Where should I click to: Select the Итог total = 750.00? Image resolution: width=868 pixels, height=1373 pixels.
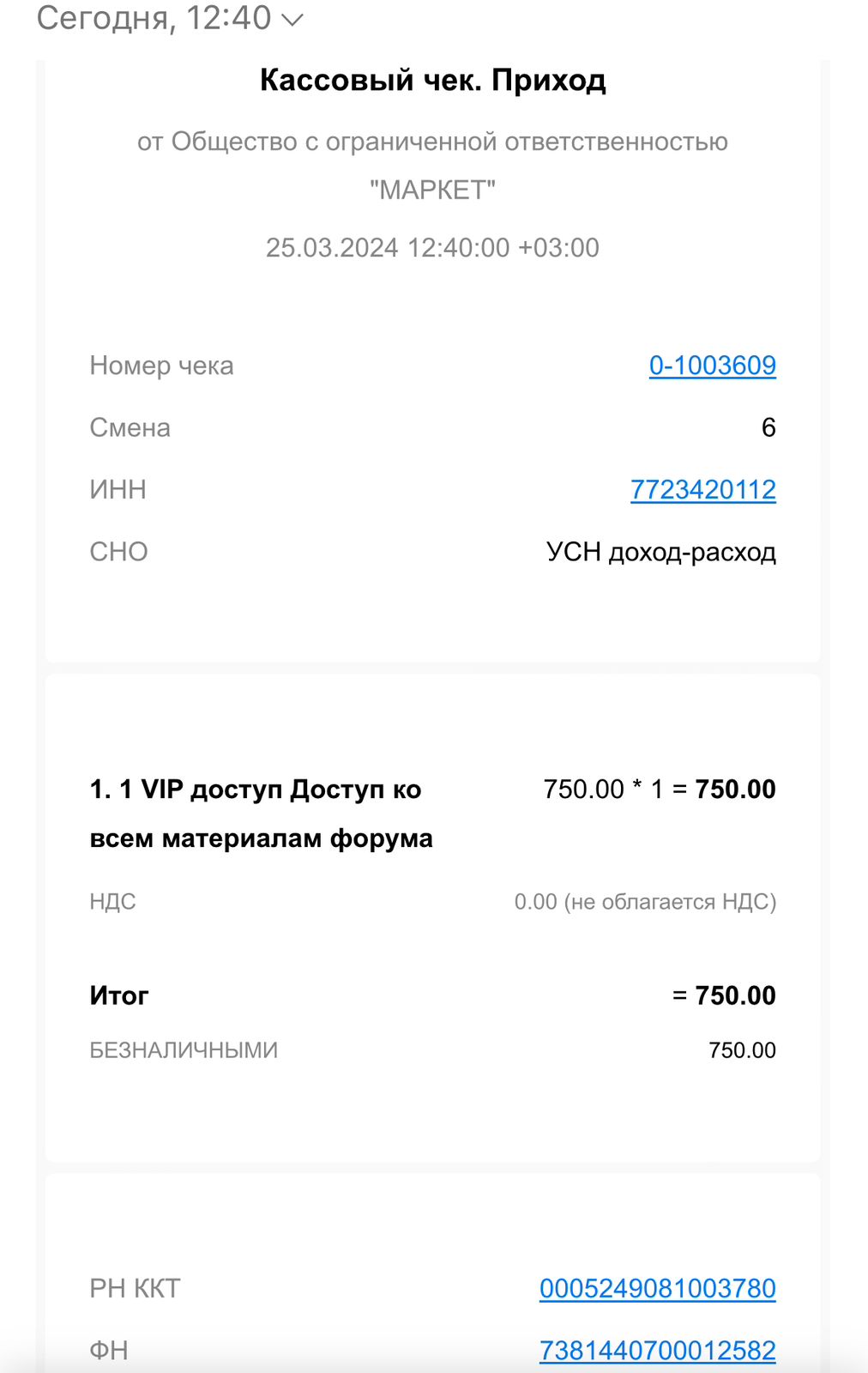click(x=724, y=995)
